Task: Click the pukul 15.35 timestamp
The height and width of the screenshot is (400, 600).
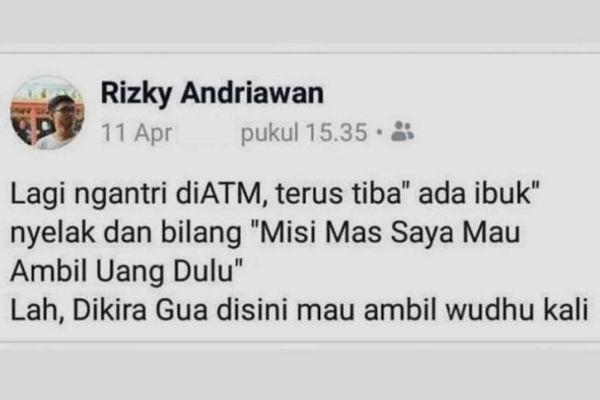Action: [x=304, y=133]
